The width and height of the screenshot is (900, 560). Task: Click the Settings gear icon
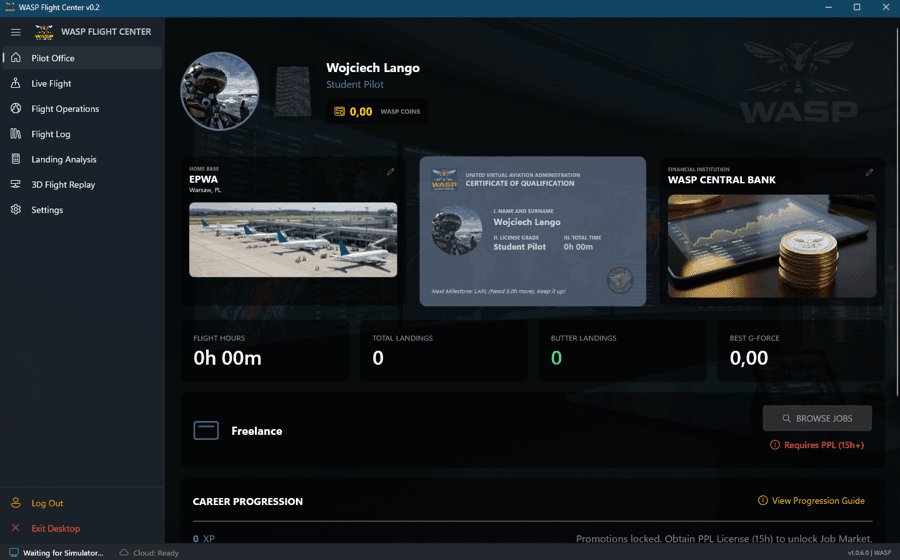click(x=16, y=209)
